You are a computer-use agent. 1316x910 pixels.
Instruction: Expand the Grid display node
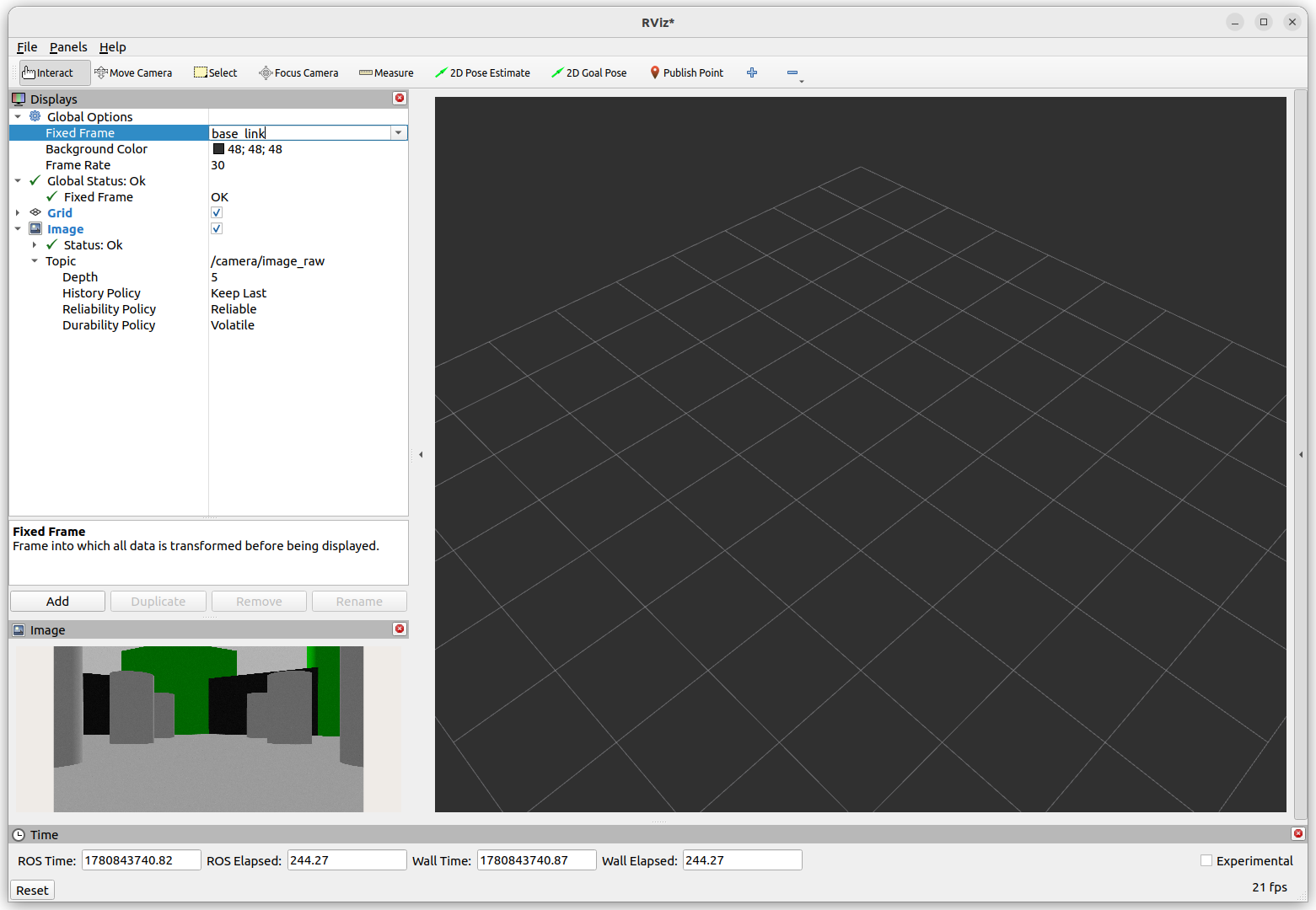(18, 212)
